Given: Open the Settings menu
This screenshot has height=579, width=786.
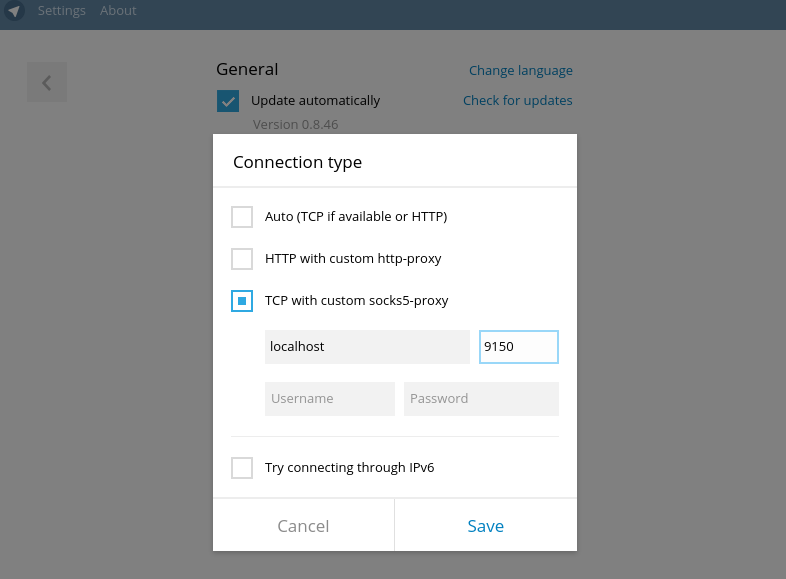Looking at the screenshot, I should pyautogui.click(x=61, y=11).
